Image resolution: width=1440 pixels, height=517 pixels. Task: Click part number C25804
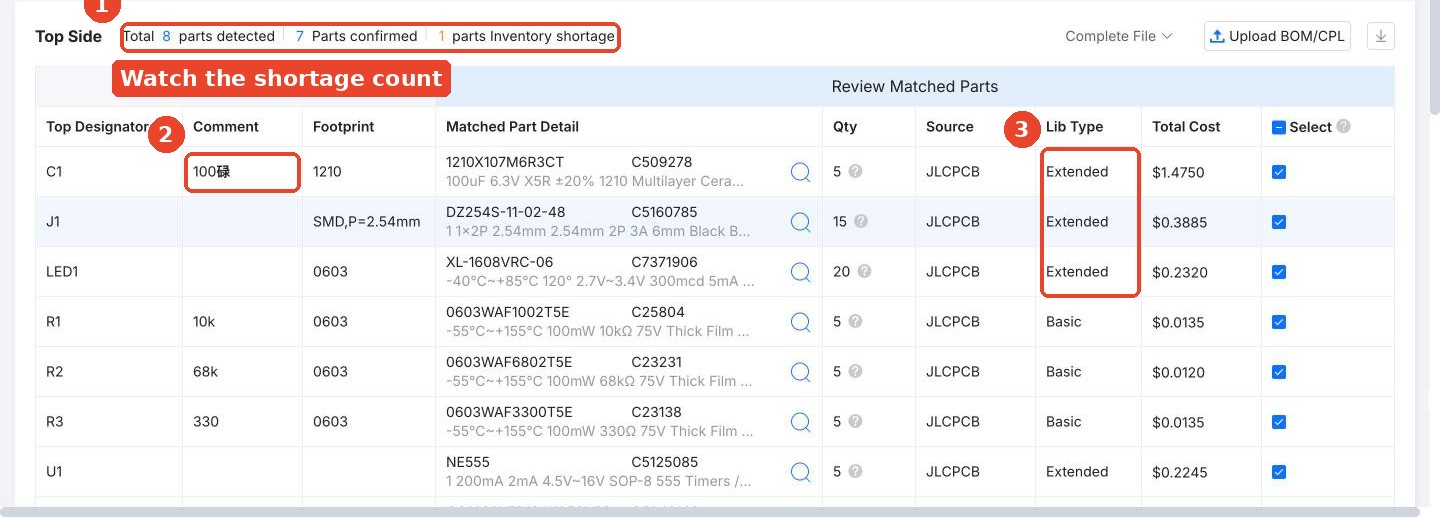(x=658, y=312)
